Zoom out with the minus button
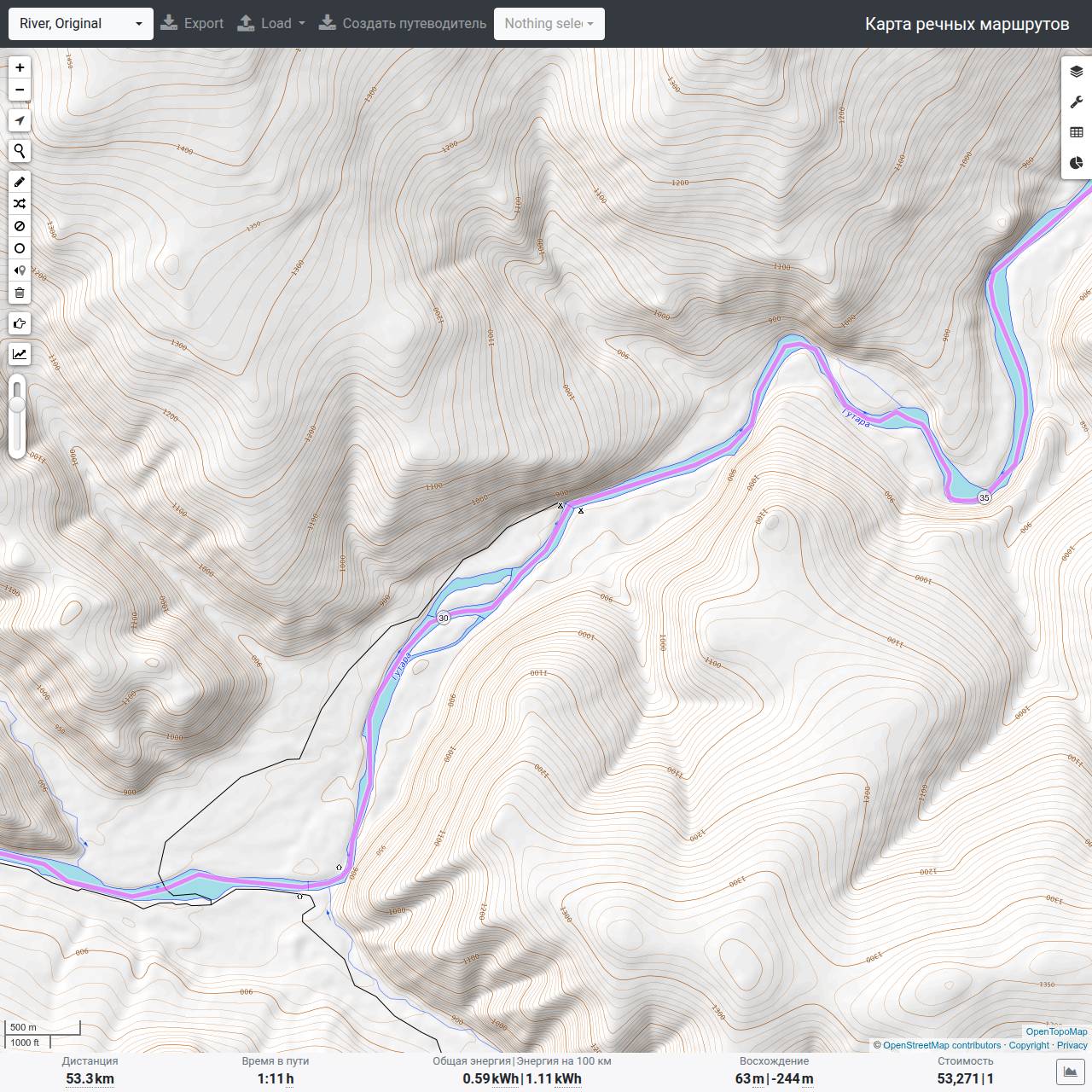This screenshot has height=1092, width=1092. click(x=20, y=90)
